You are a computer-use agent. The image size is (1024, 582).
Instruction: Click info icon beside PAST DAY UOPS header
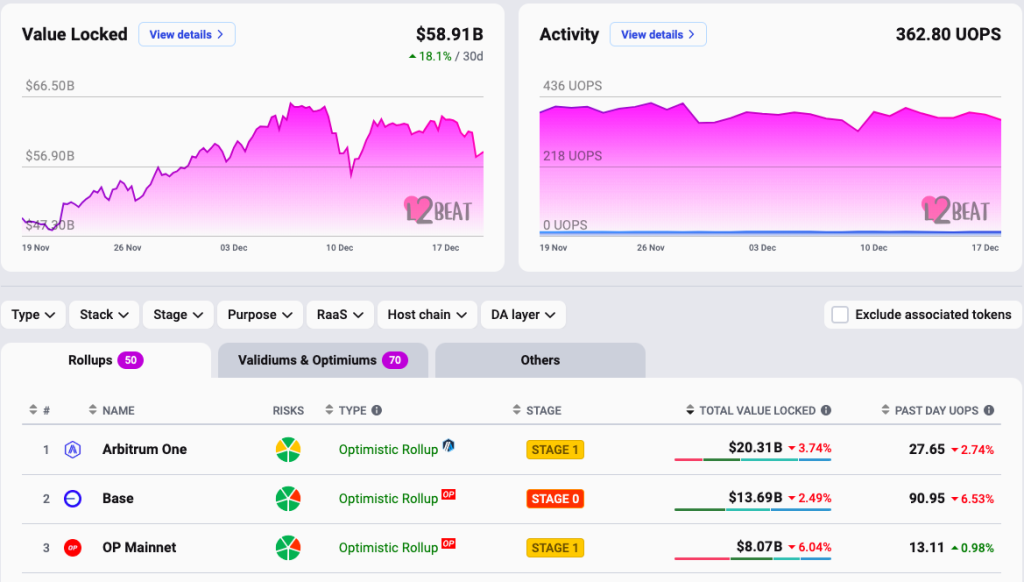pos(989,410)
